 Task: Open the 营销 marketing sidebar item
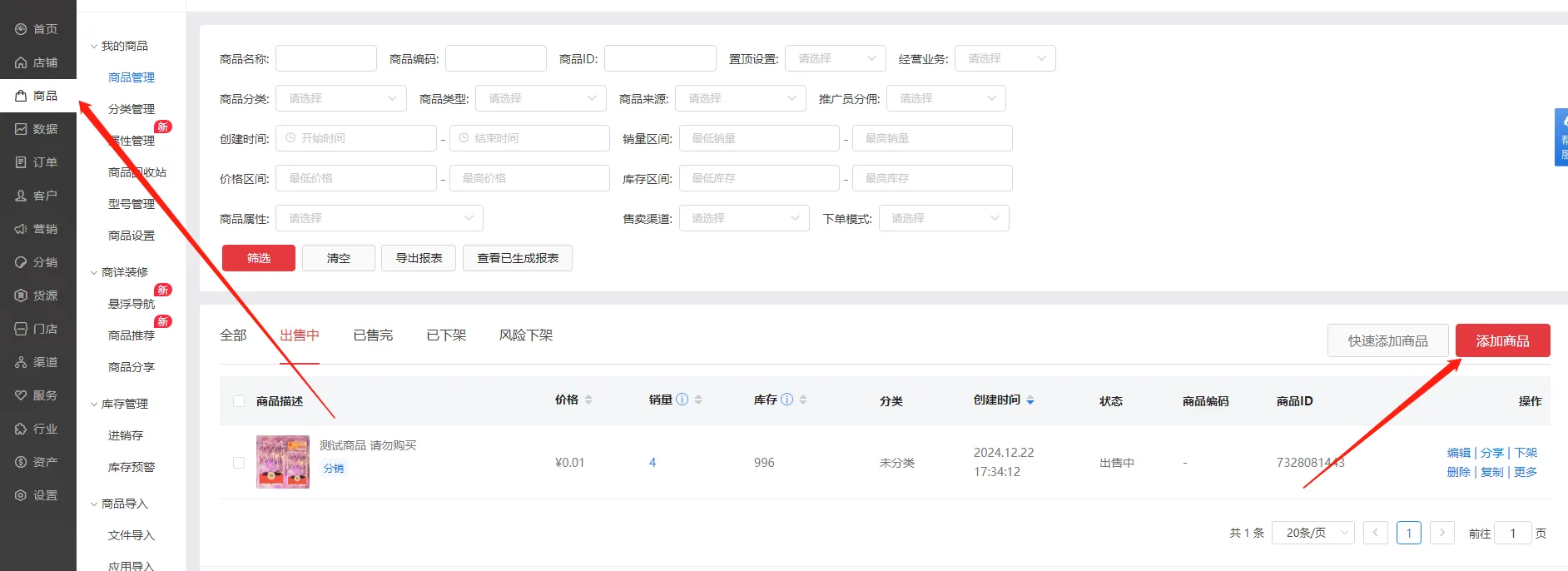tap(37, 229)
